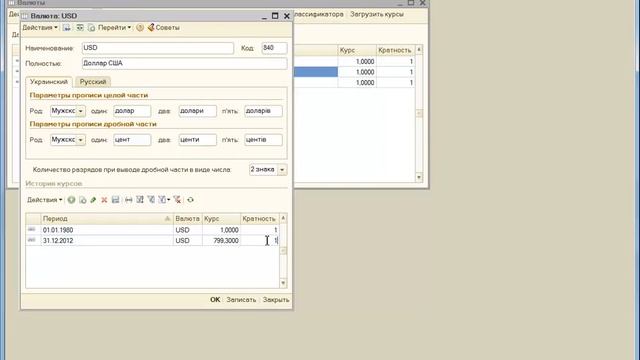
Task: Maximize the Валюта: USD window
Action: coord(275,16)
